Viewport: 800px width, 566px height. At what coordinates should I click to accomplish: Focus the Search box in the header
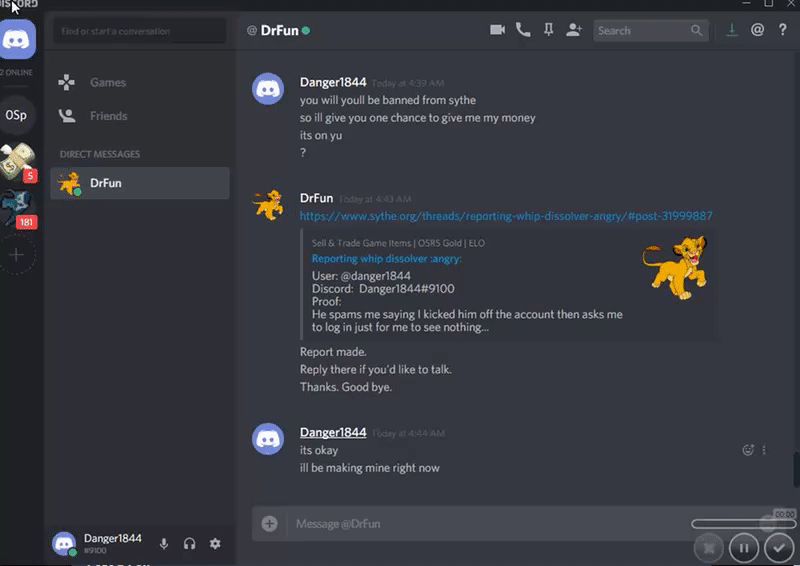coord(651,31)
